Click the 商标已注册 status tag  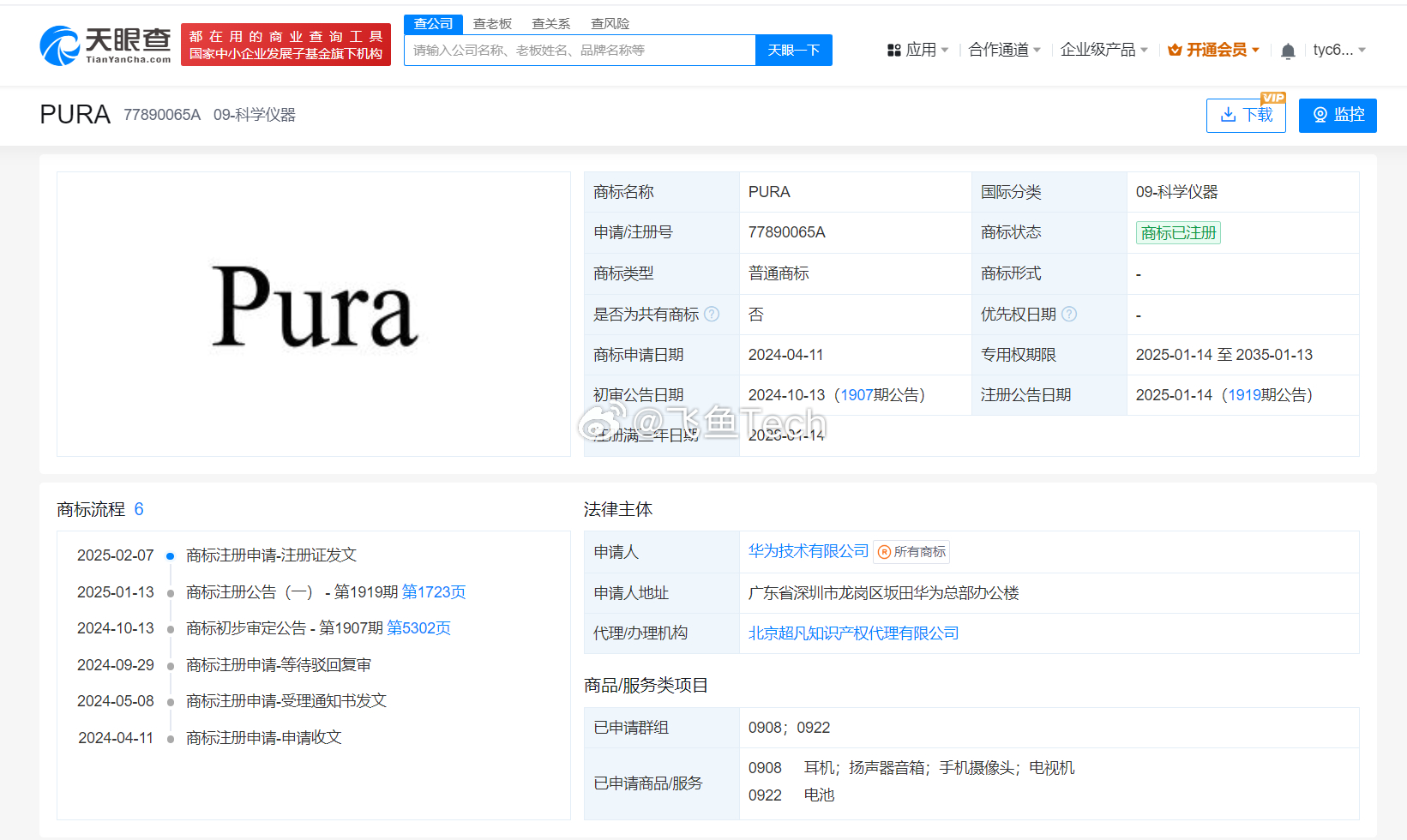click(x=1178, y=233)
